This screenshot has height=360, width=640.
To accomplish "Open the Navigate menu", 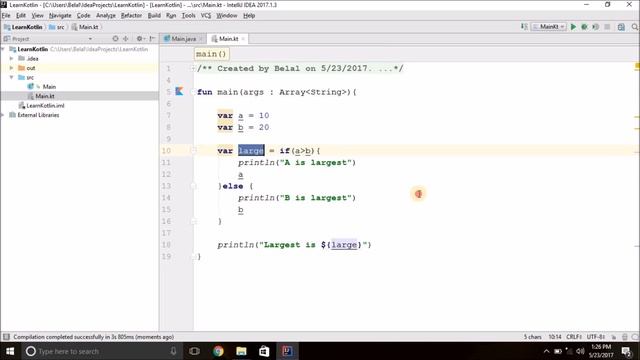I will coord(60,16).
